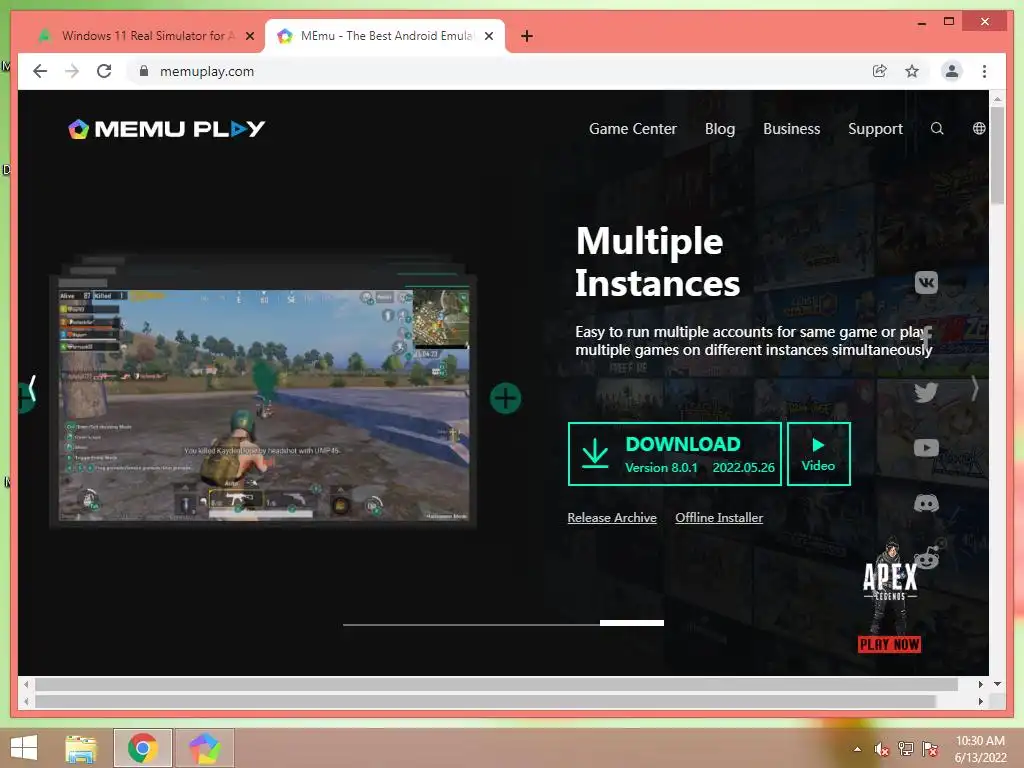Viewport: 1024px width, 768px height.
Task: Open MEmu's Facebook page icon
Action: tap(926, 337)
